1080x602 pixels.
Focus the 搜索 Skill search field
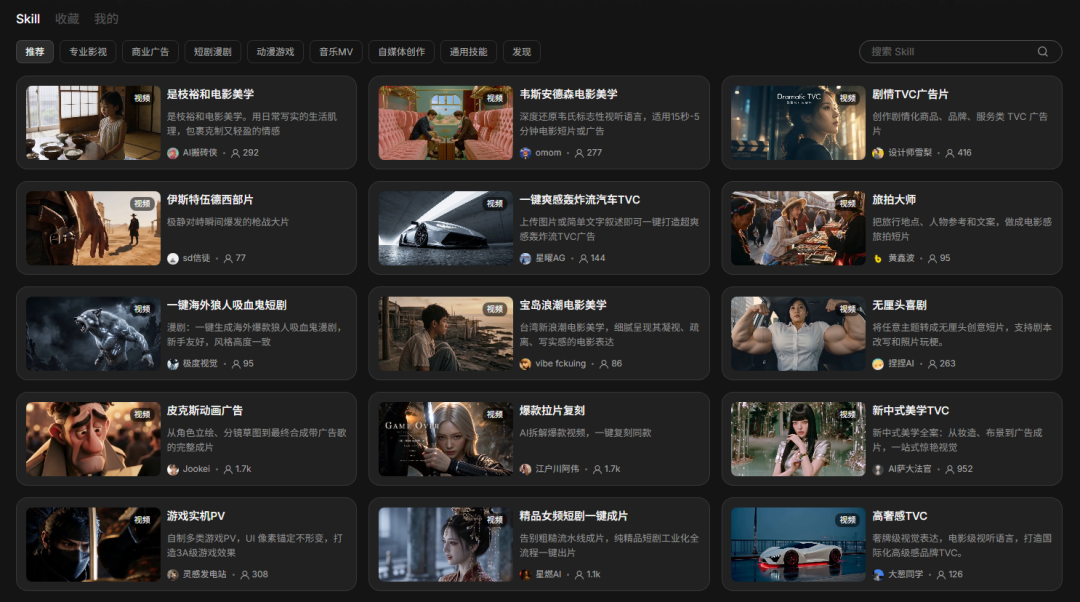(x=960, y=52)
